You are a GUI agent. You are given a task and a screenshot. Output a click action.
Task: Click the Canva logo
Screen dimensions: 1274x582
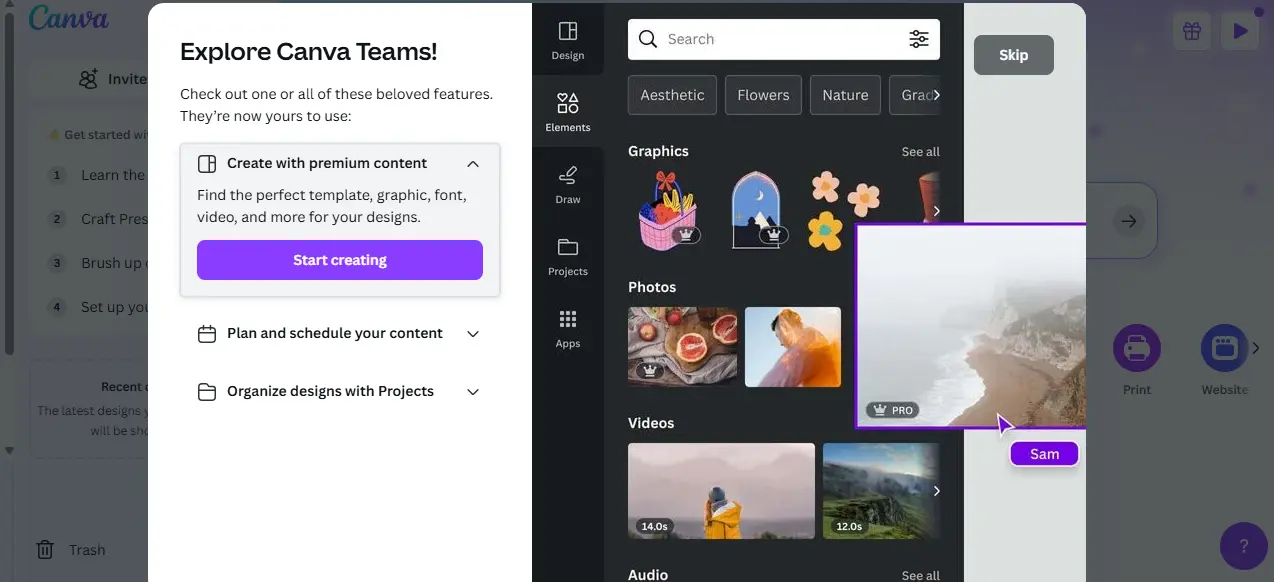coord(68,18)
